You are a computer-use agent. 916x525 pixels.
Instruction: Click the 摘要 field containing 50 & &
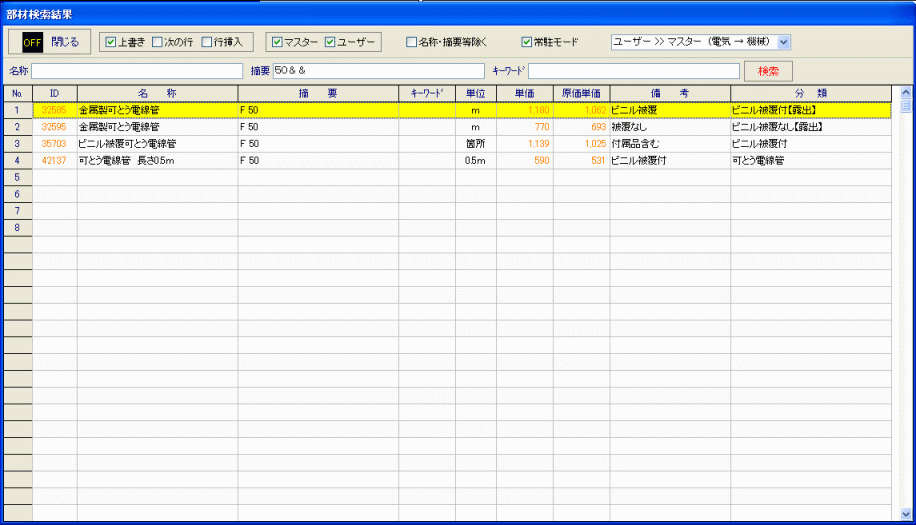point(379,71)
